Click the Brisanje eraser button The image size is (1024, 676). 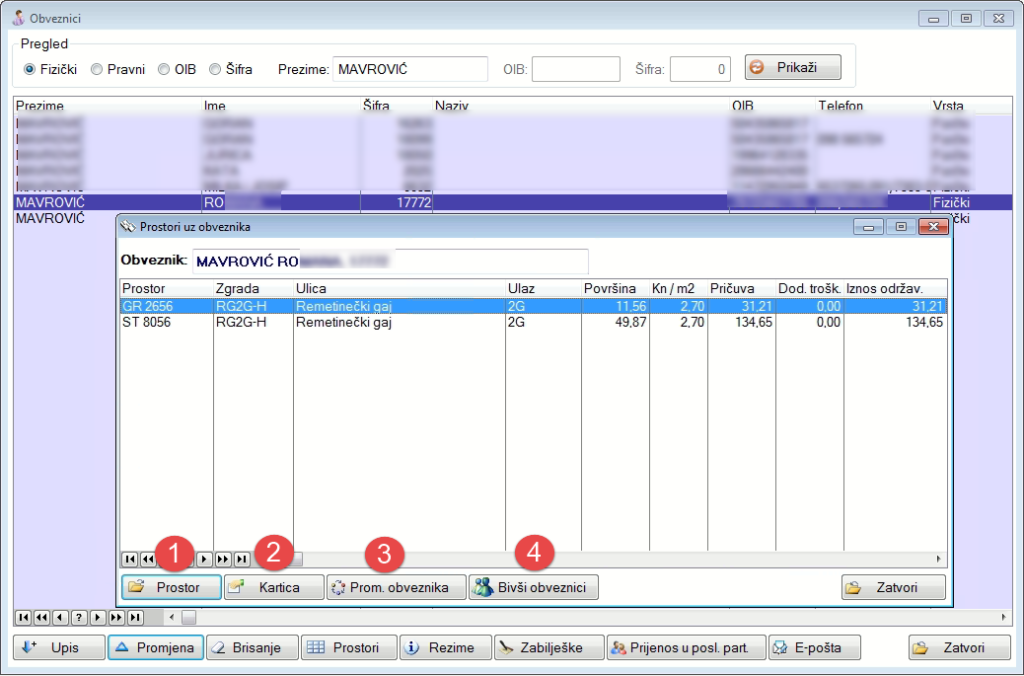tap(252, 648)
